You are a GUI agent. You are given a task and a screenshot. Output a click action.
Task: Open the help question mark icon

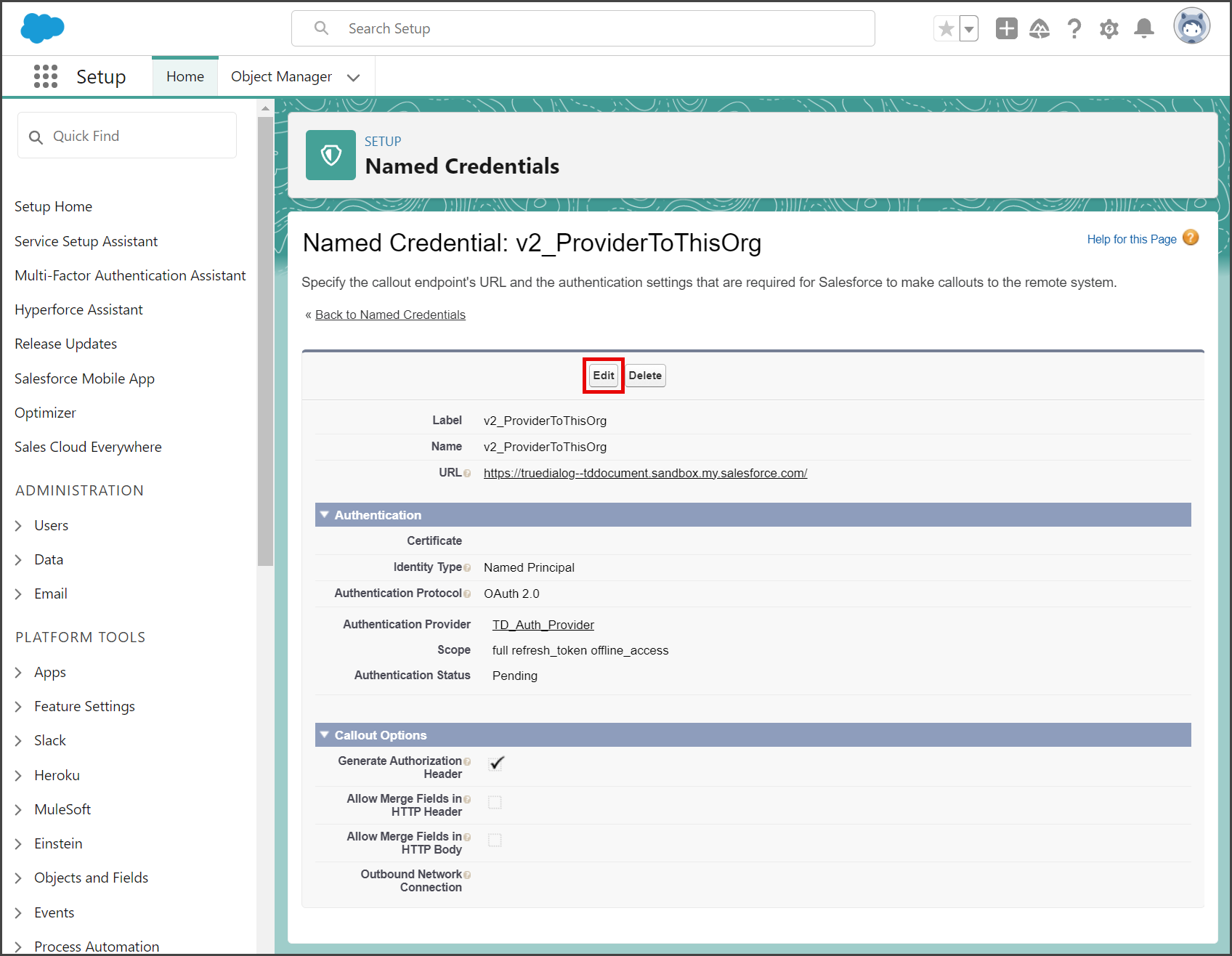pos(1074,29)
